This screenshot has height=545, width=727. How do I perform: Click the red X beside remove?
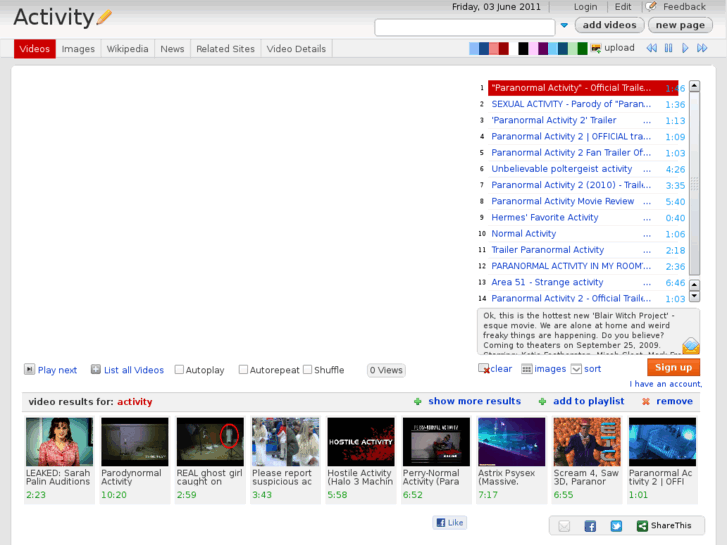point(645,402)
